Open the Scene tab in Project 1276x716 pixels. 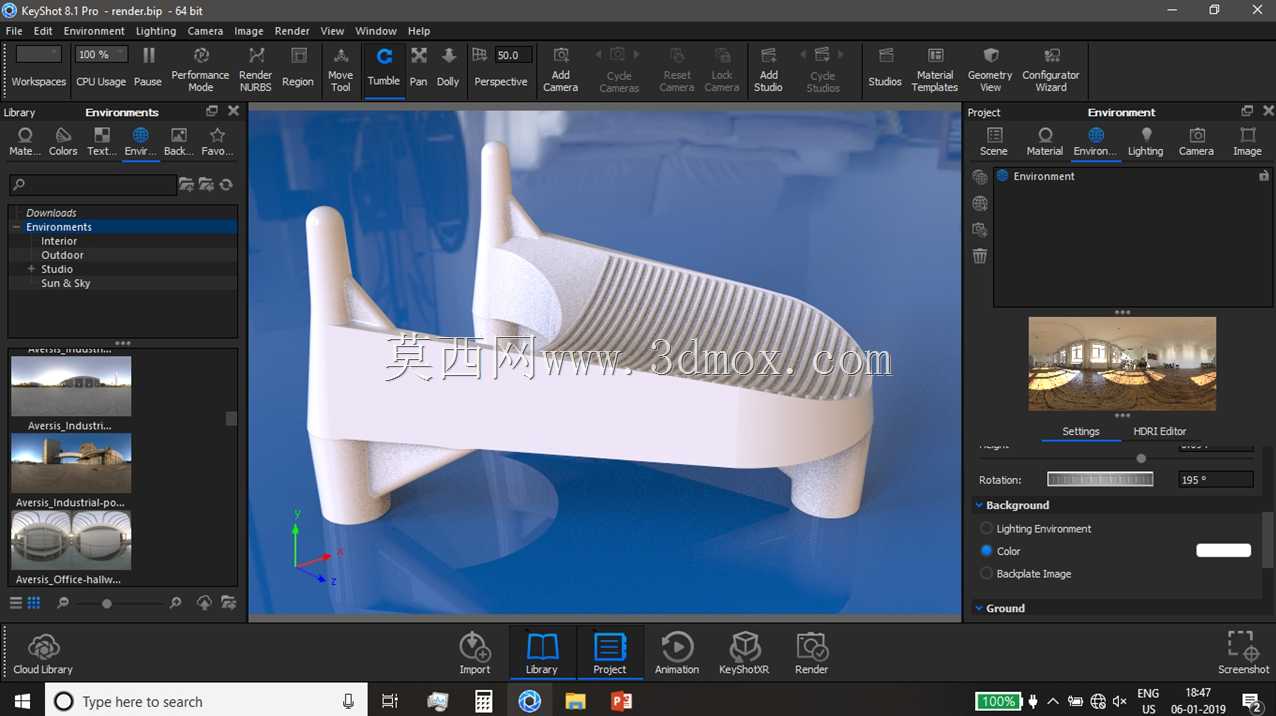tap(994, 141)
